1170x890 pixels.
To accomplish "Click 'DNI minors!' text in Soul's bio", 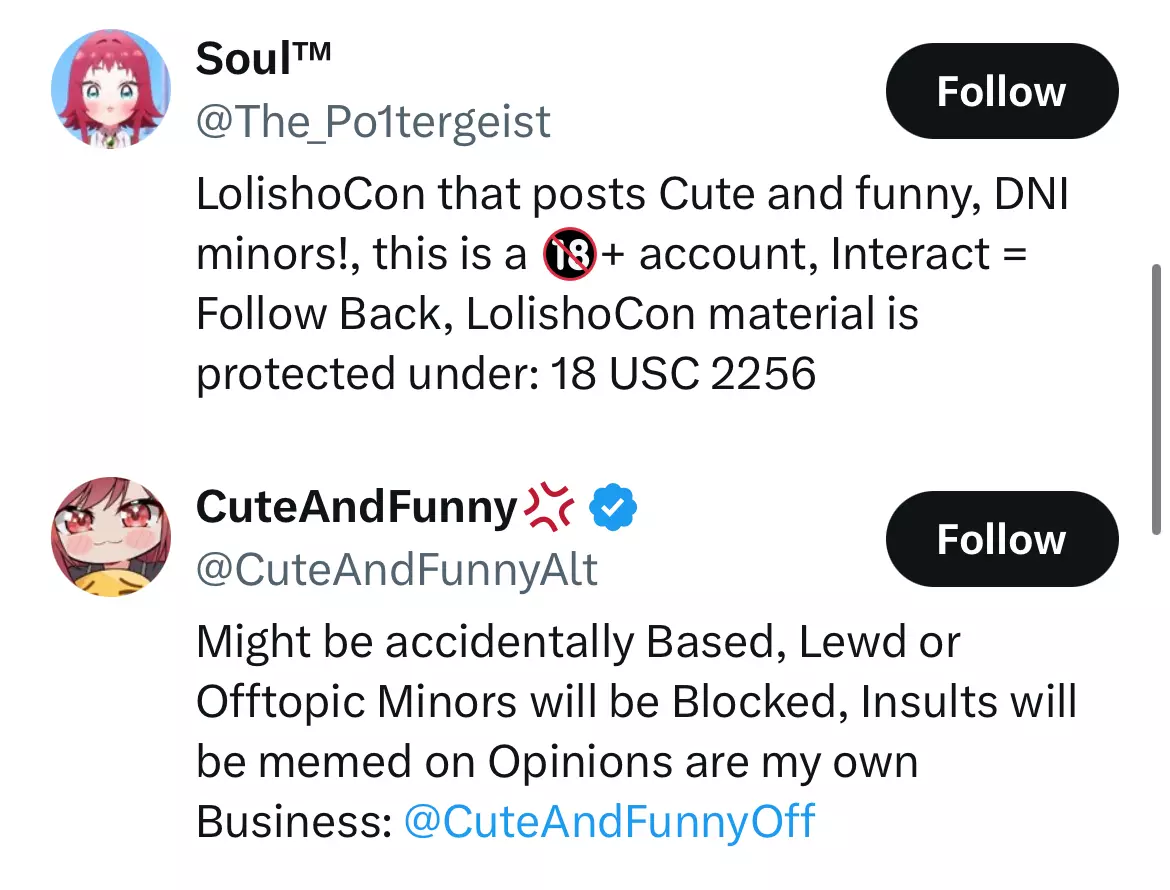I will coord(633,224).
